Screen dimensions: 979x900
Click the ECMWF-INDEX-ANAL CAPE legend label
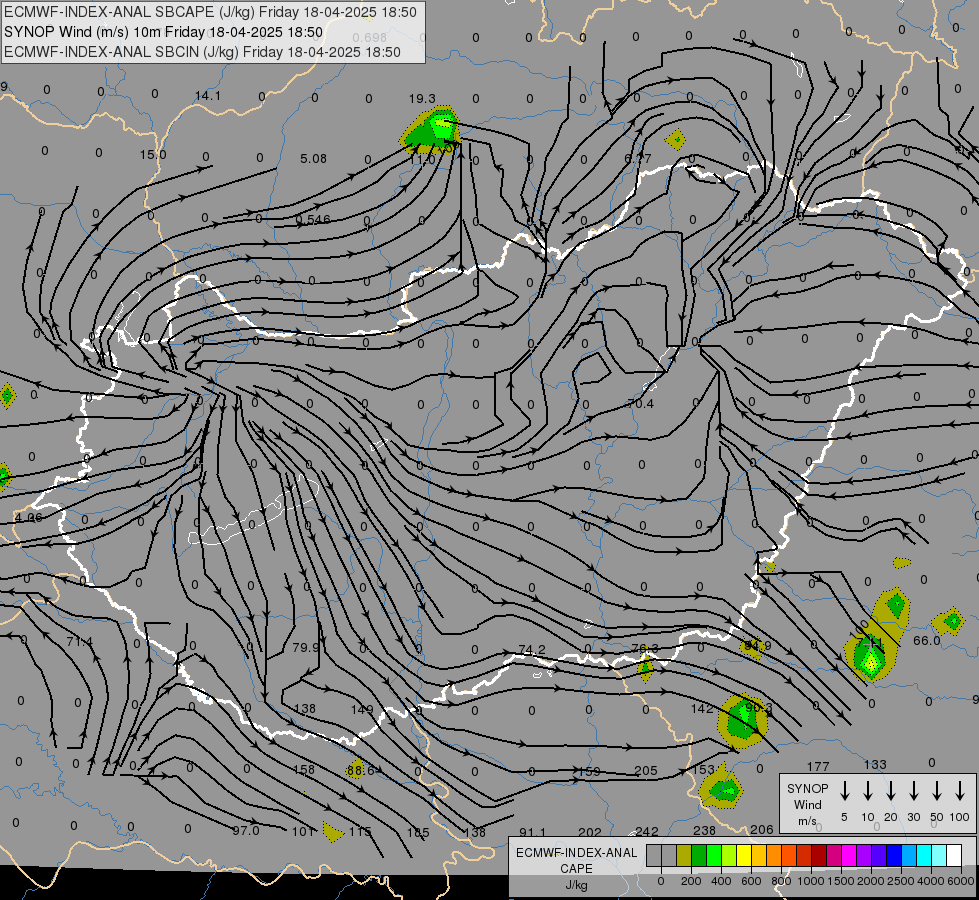point(576,861)
